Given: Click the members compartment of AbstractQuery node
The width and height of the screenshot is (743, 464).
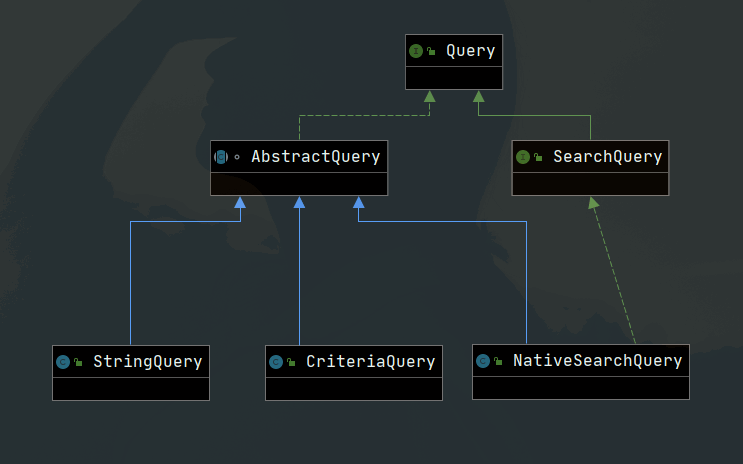Looking at the screenshot, I should pyautogui.click(x=299, y=184).
